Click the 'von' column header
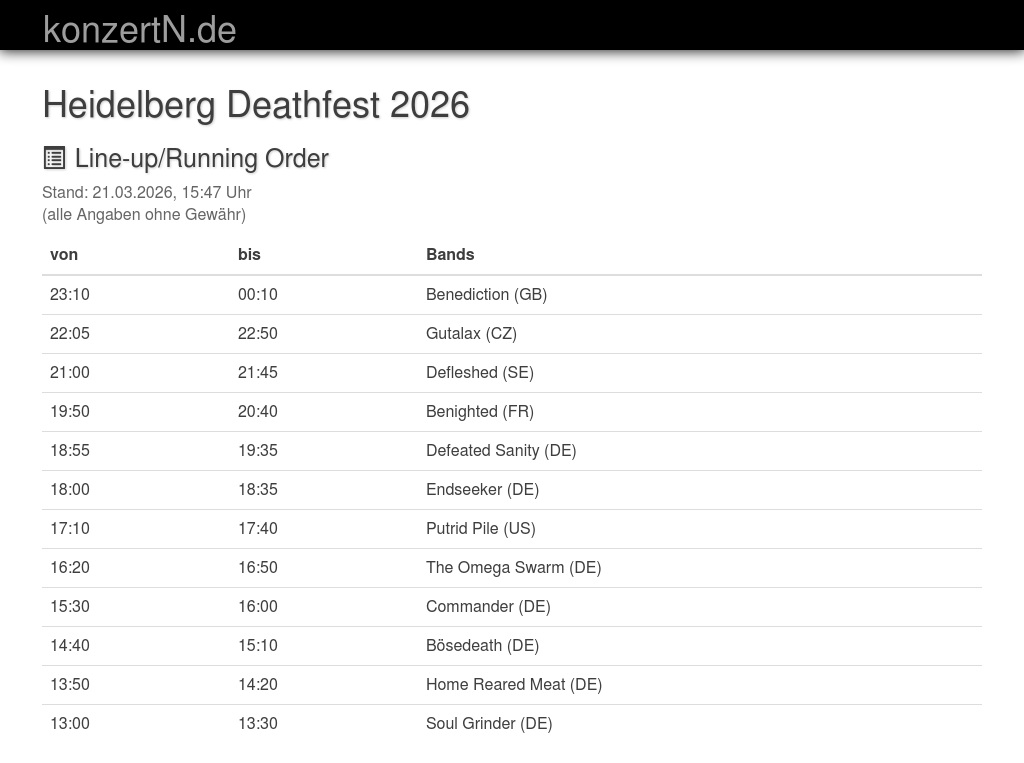Image resolution: width=1024 pixels, height=763 pixels. click(64, 254)
